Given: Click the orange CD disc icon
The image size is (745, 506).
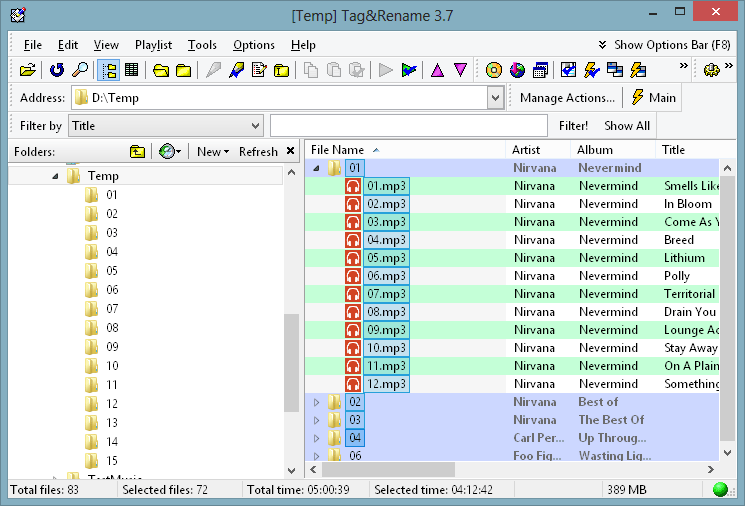Looking at the screenshot, I should 494,70.
